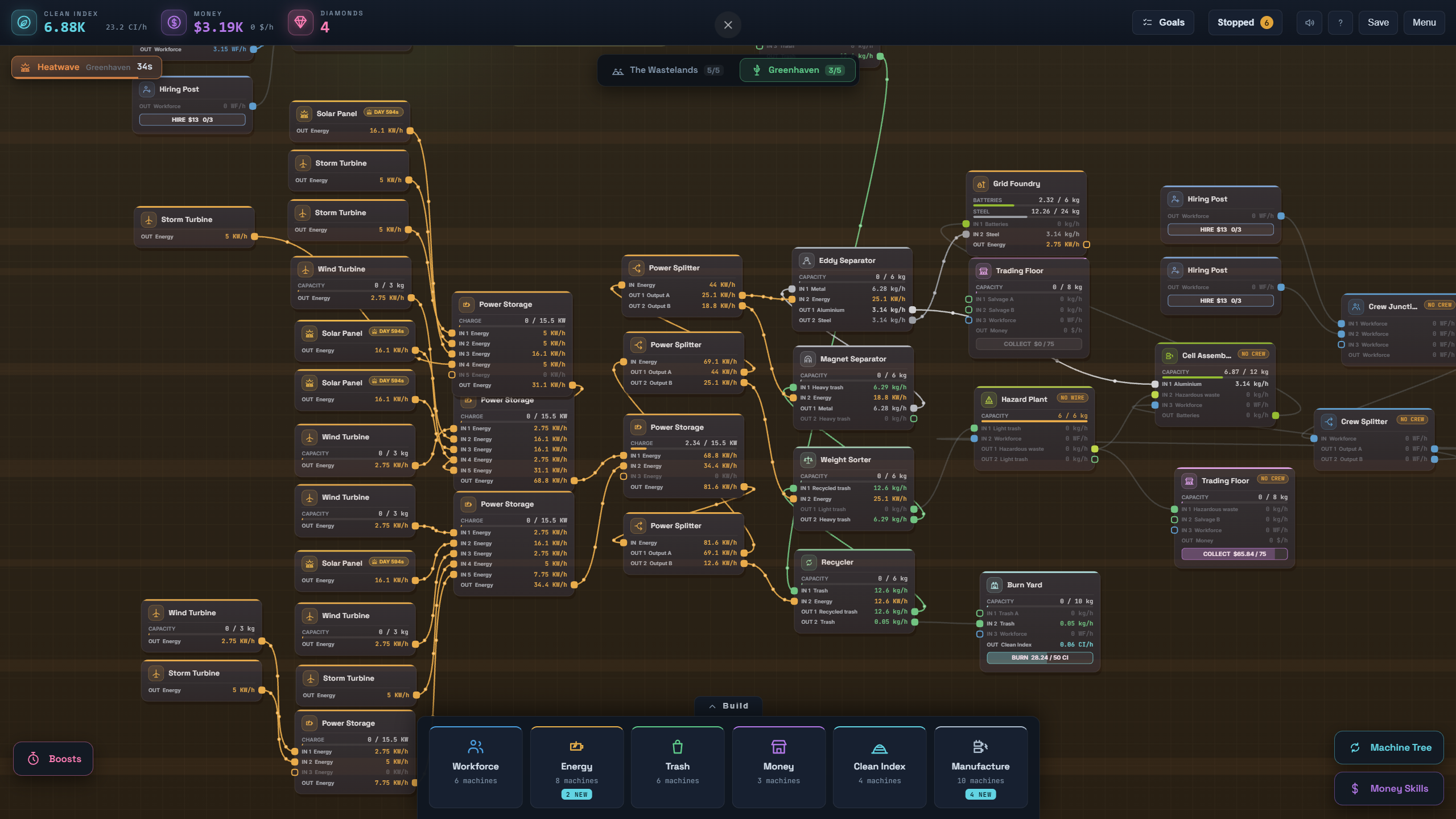Click the Burn Yard node icon
The height and width of the screenshot is (819, 1456).
pyautogui.click(x=995, y=585)
